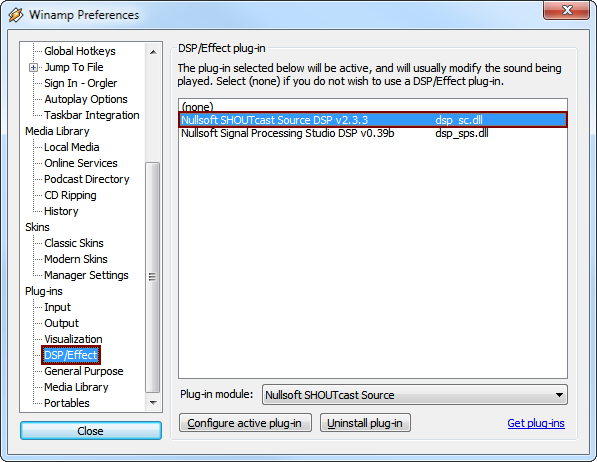Open Manager Settings preferences
Image resolution: width=597 pixels, height=462 pixels.
click(86, 275)
